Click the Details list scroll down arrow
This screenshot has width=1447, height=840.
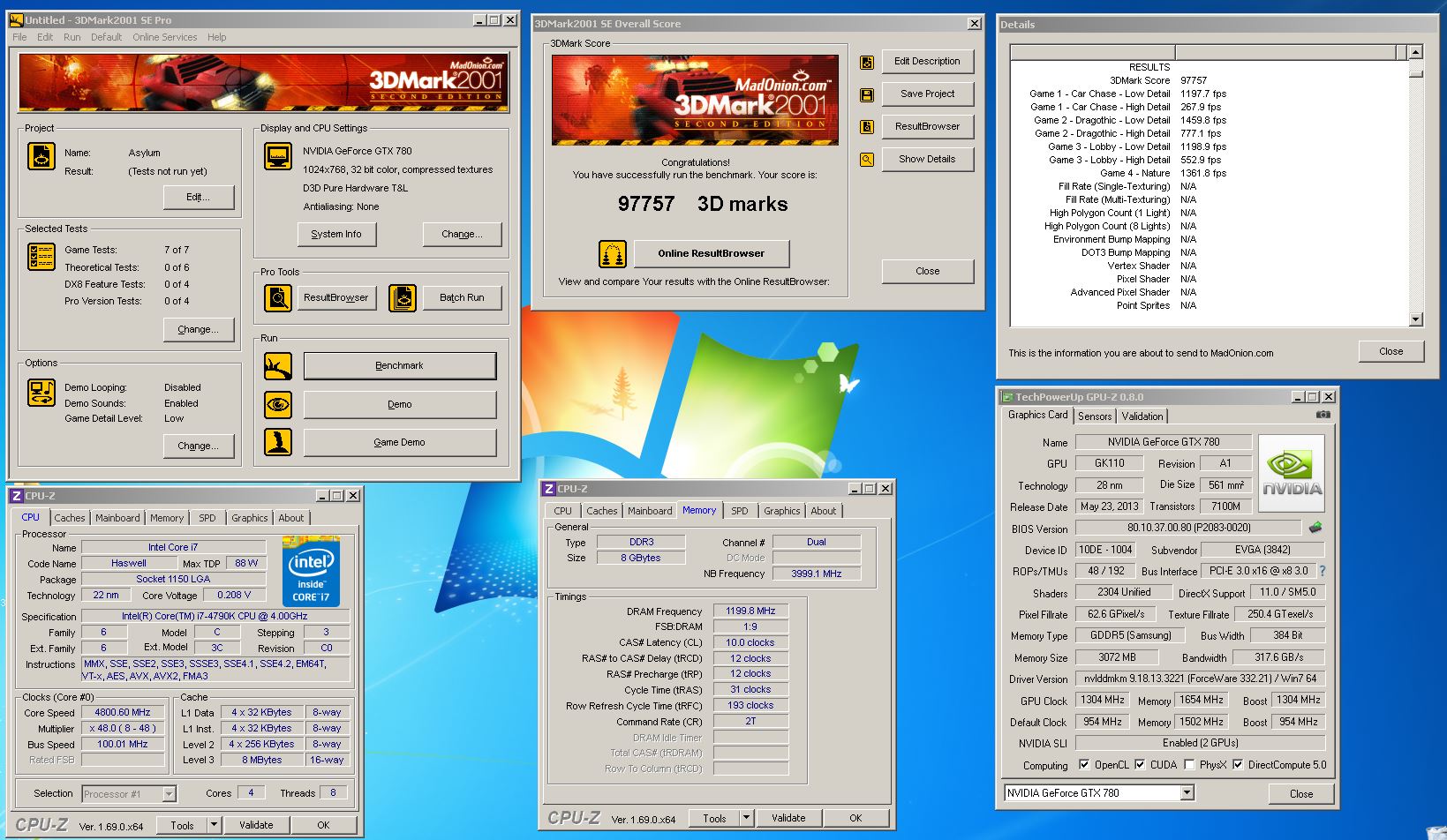[1415, 319]
